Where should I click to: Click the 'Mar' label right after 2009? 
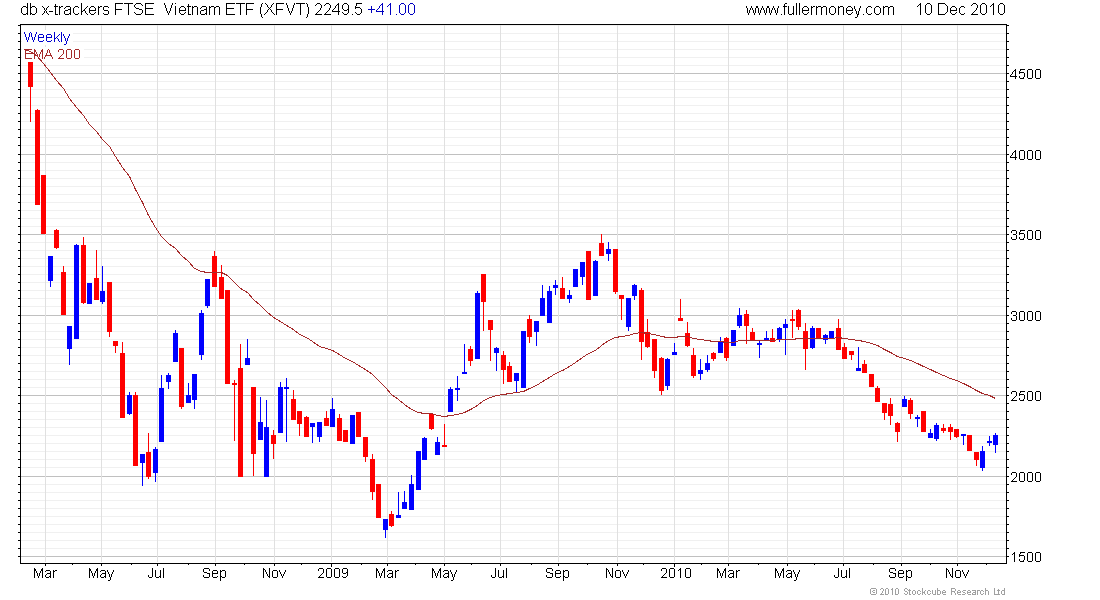[x=387, y=573]
